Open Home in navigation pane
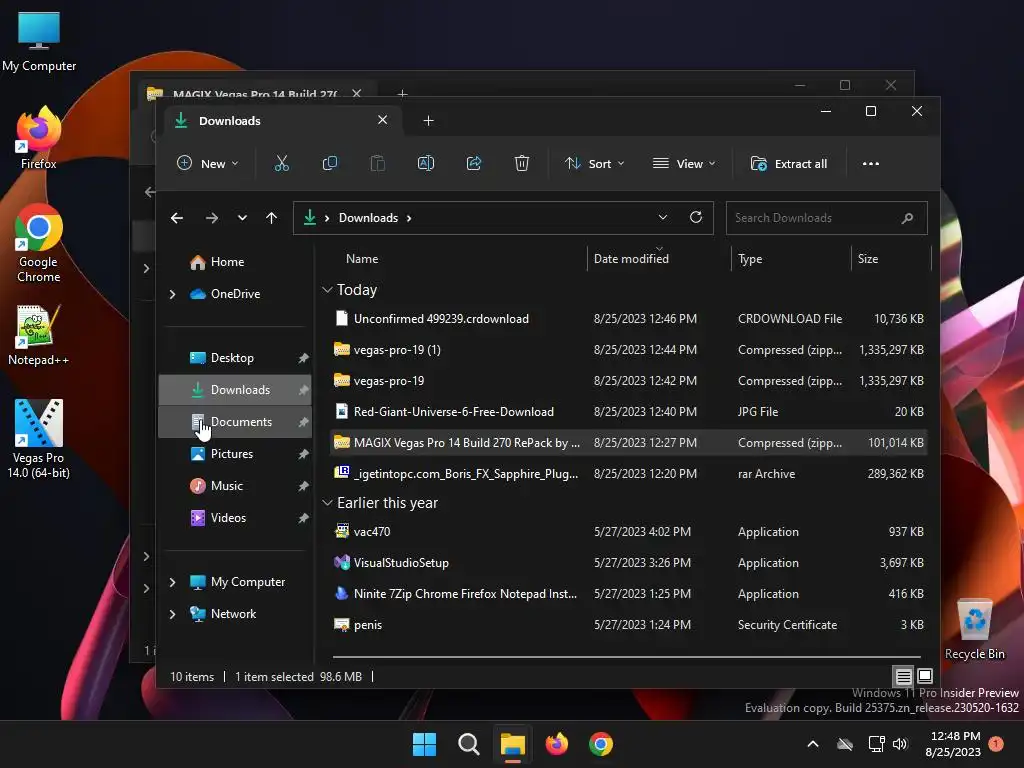Screen dimensions: 1024x768 pos(227,262)
